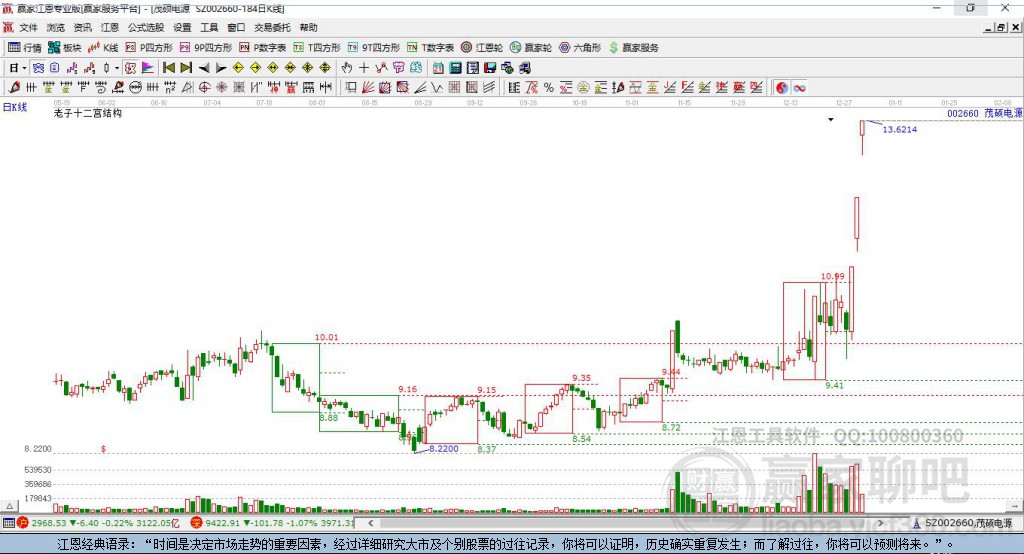Open the T四方形 tool
Viewport: 1024px width, 554px height.
[317, 48]
